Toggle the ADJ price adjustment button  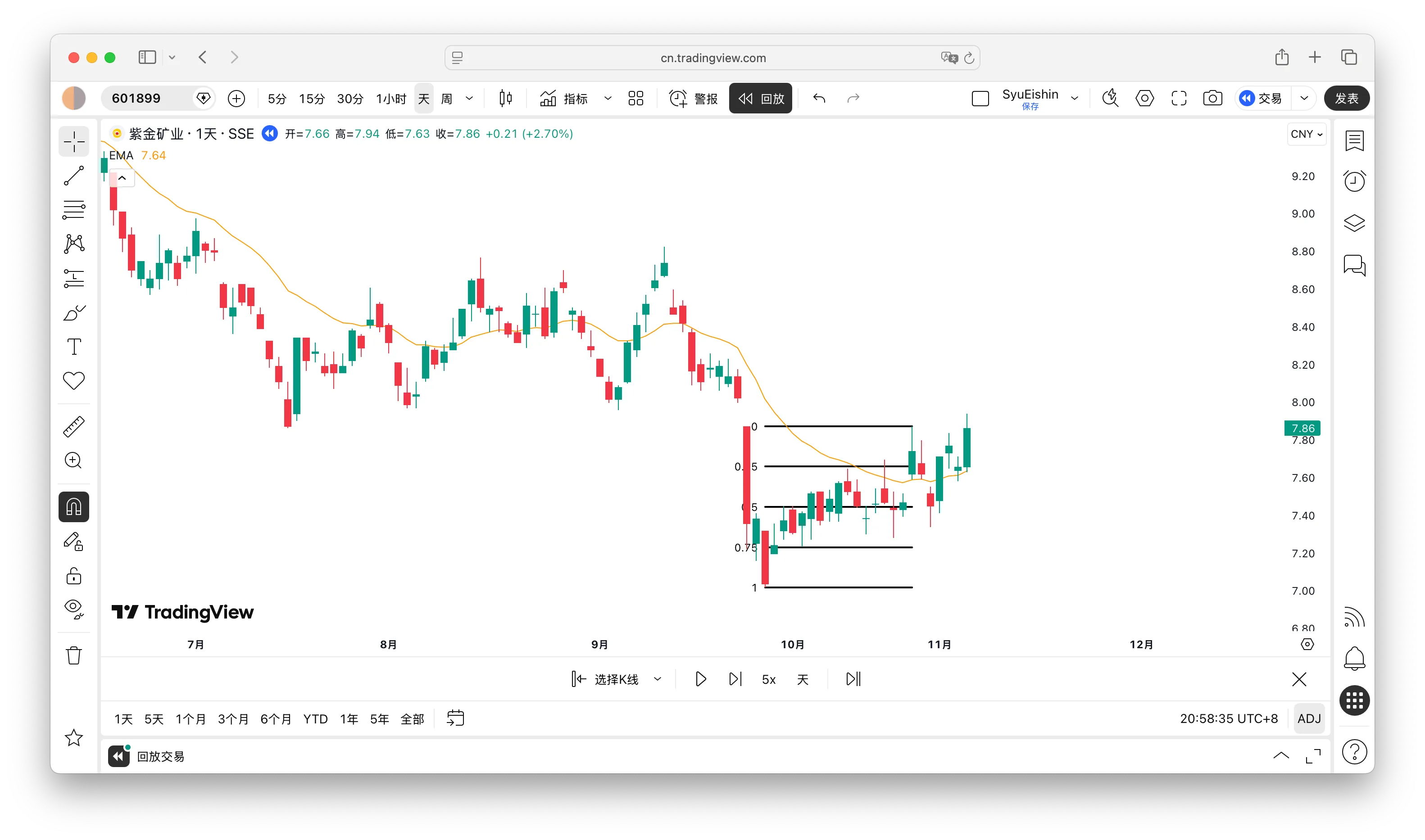pos(1308,719)
